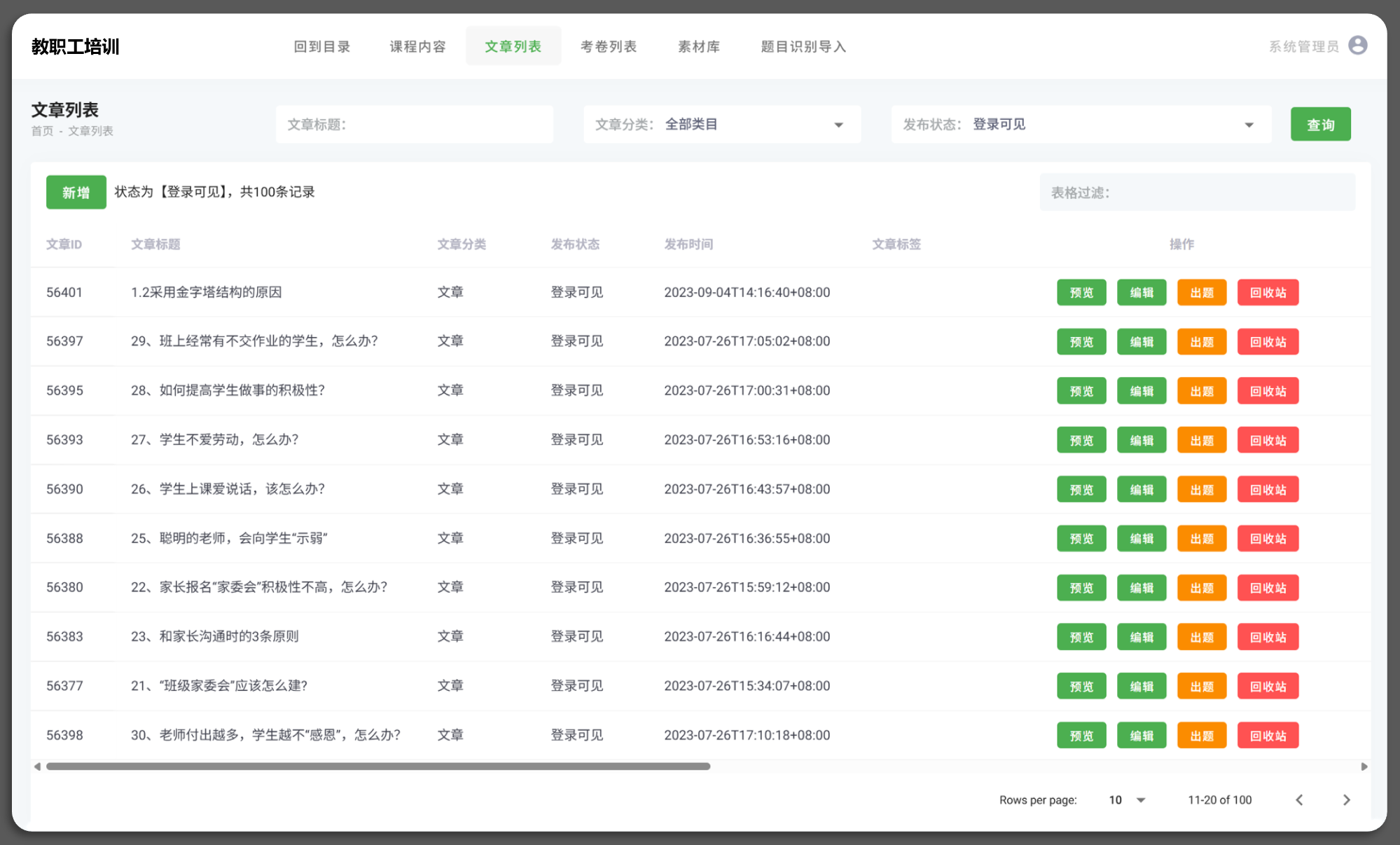
Task: Preview article 56401 with 预览
Action: tap(1081, 292)
